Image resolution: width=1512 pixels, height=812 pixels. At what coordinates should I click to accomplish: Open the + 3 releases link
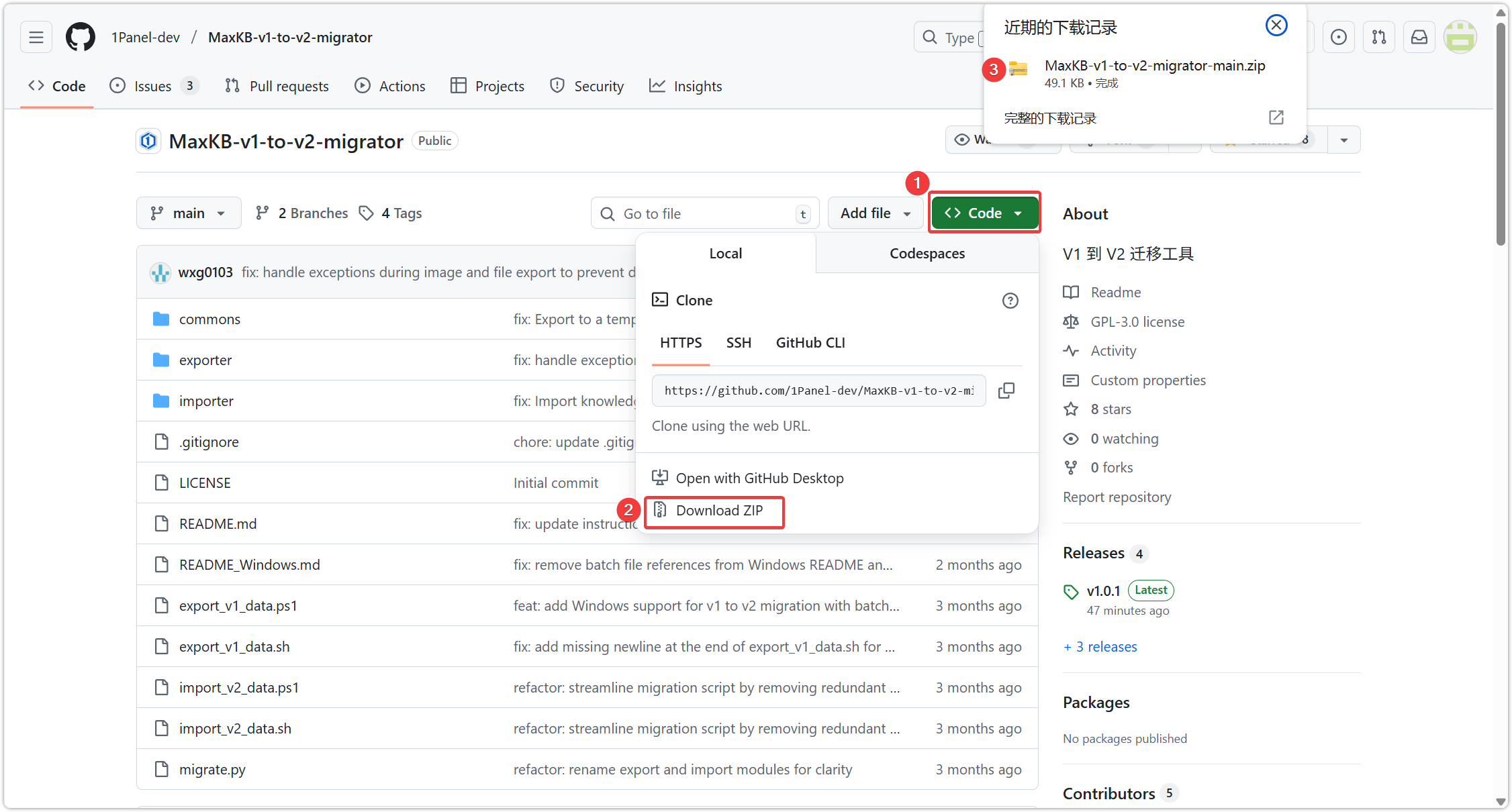coord(1101,647)
